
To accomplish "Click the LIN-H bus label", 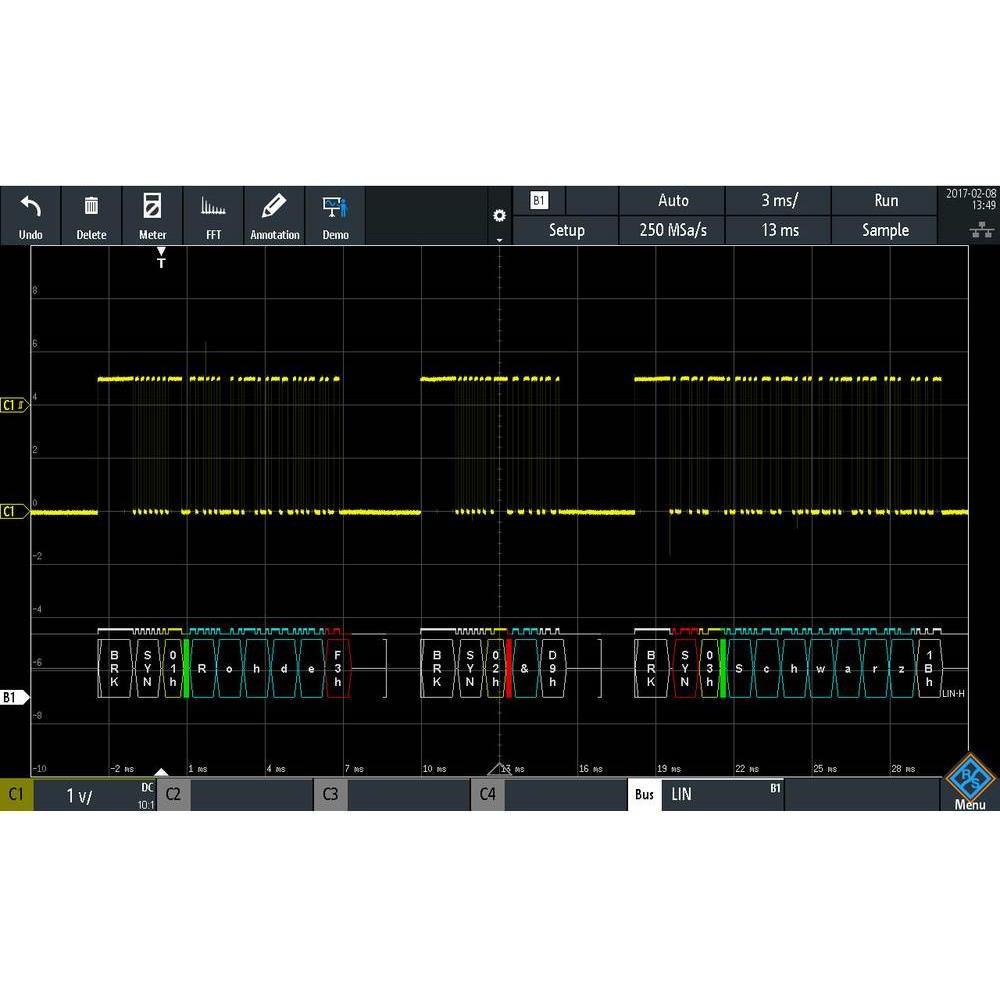I will point(953,693).
